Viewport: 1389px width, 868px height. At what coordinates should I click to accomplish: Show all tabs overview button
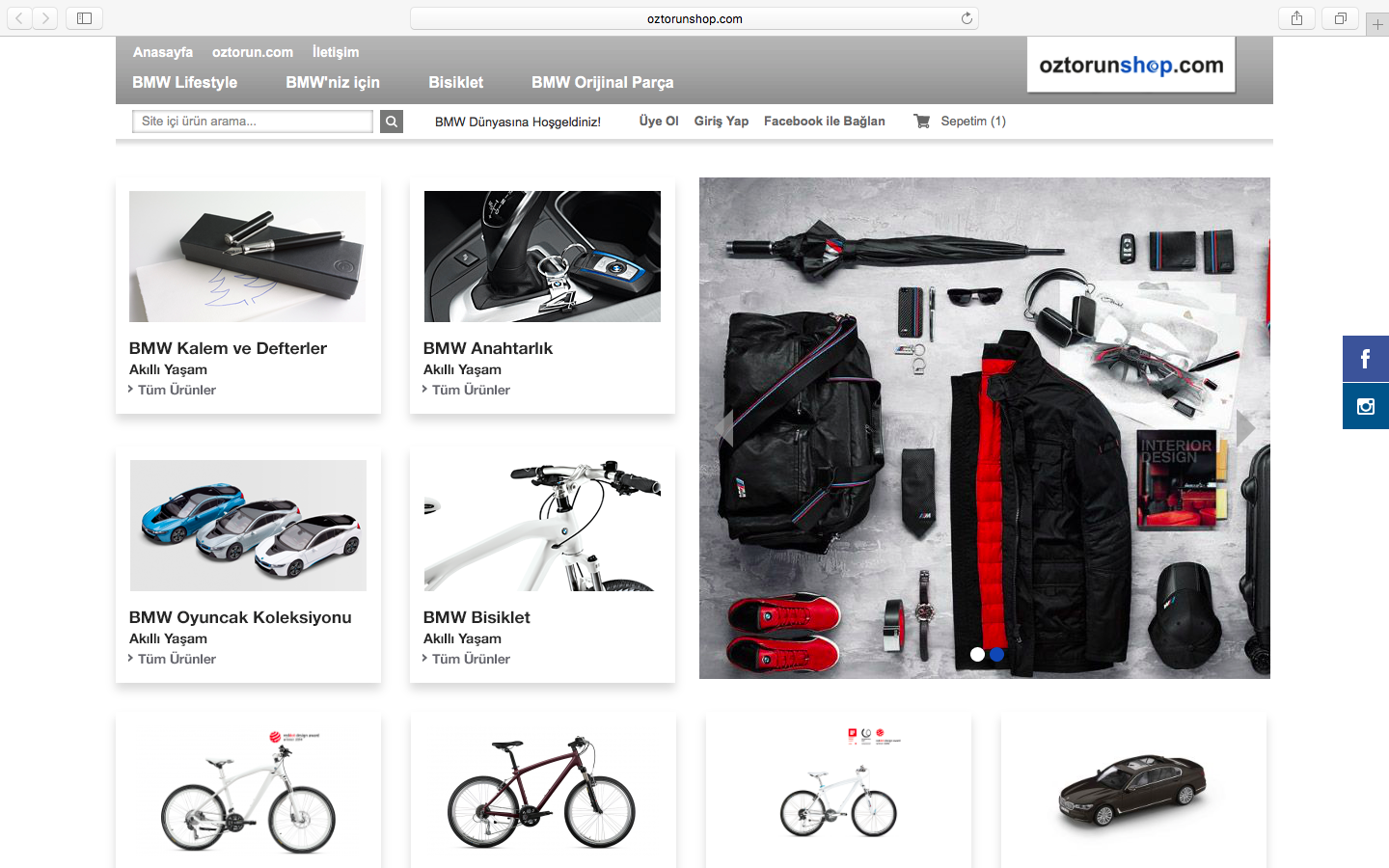click(x=1340, y=18)
